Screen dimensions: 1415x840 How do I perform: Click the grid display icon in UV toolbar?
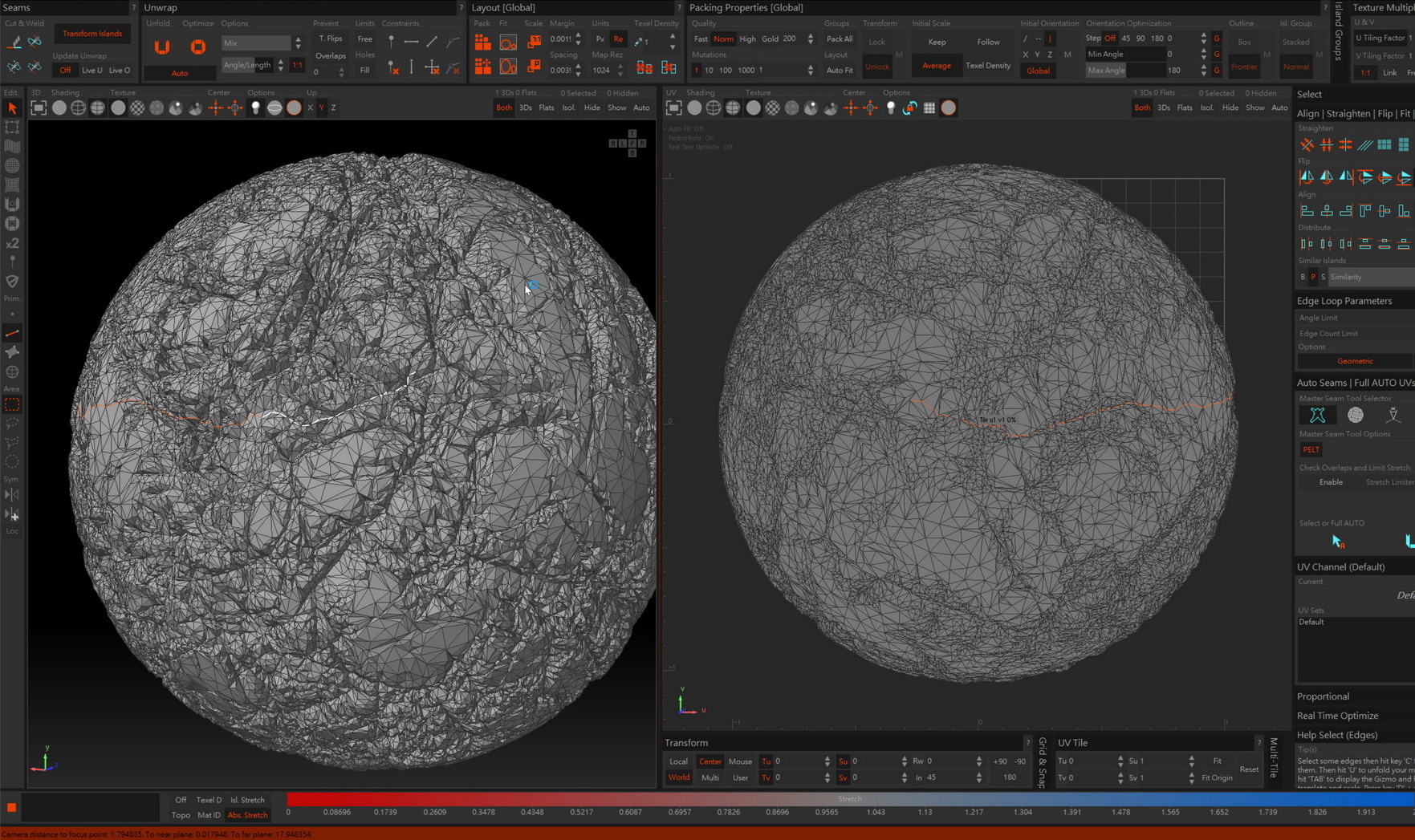(x=929, y=108)
